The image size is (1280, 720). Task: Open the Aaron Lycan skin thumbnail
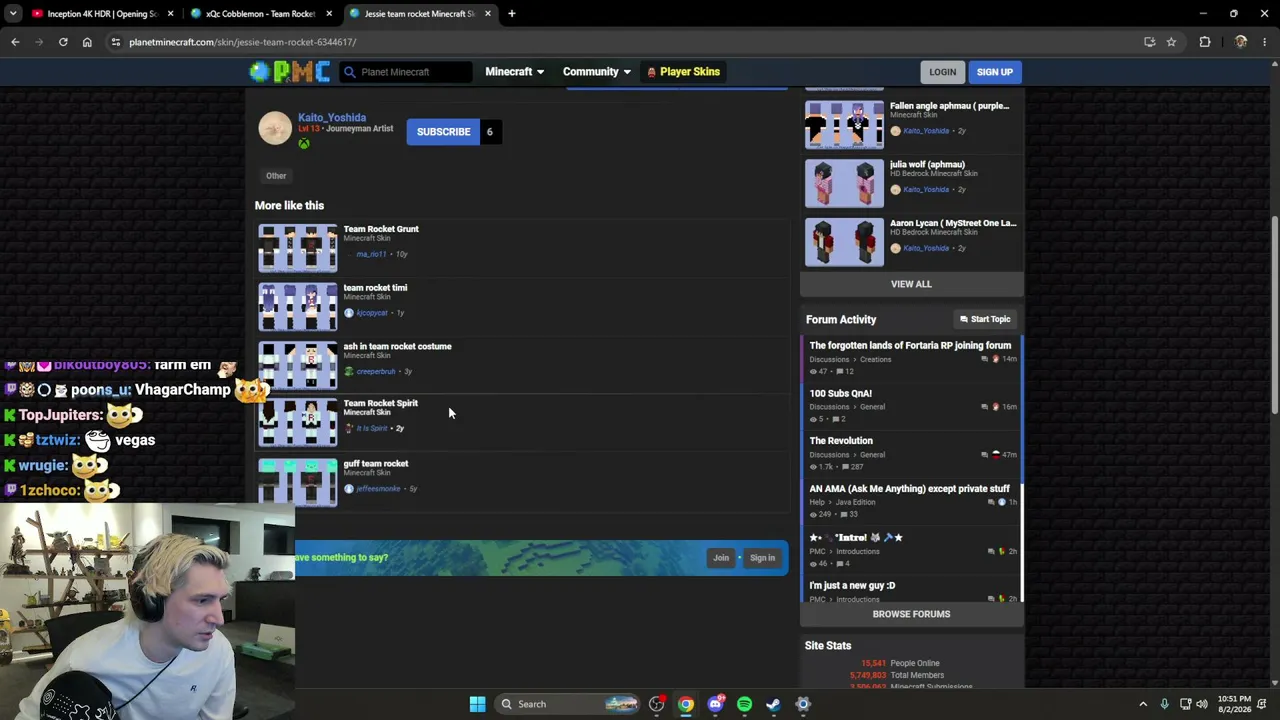(x=844, y=242)
